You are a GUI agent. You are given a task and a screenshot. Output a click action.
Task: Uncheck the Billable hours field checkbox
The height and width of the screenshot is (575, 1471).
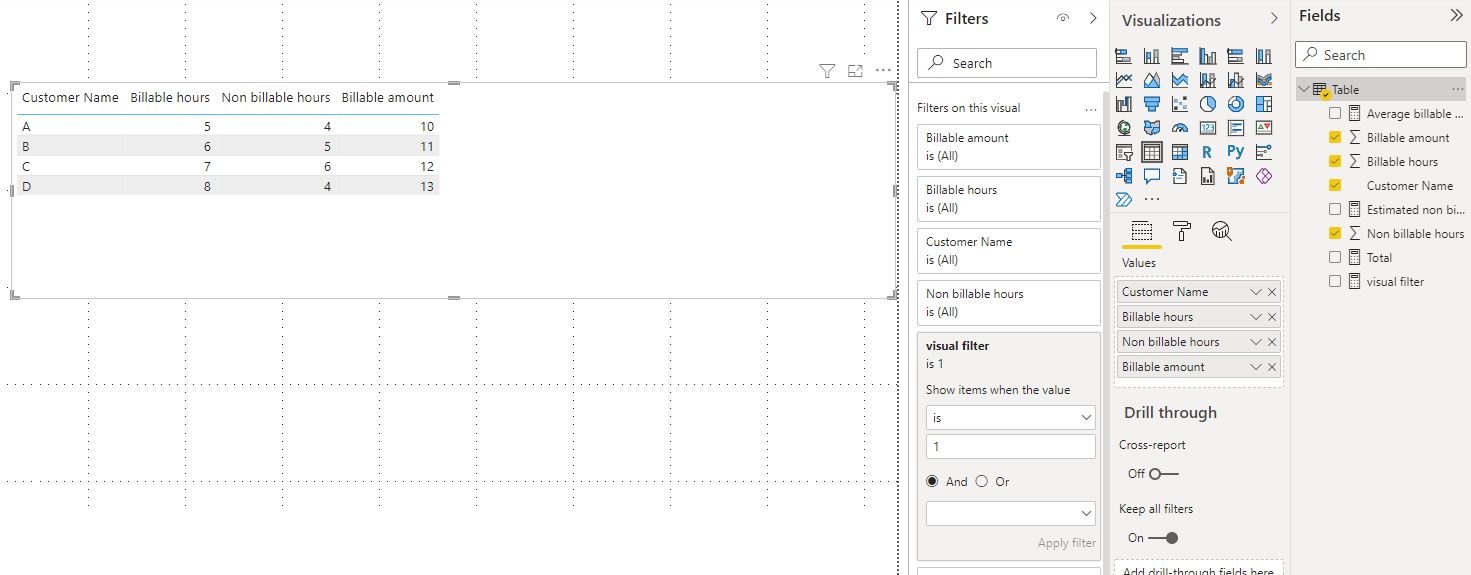tap(1335, 162)
